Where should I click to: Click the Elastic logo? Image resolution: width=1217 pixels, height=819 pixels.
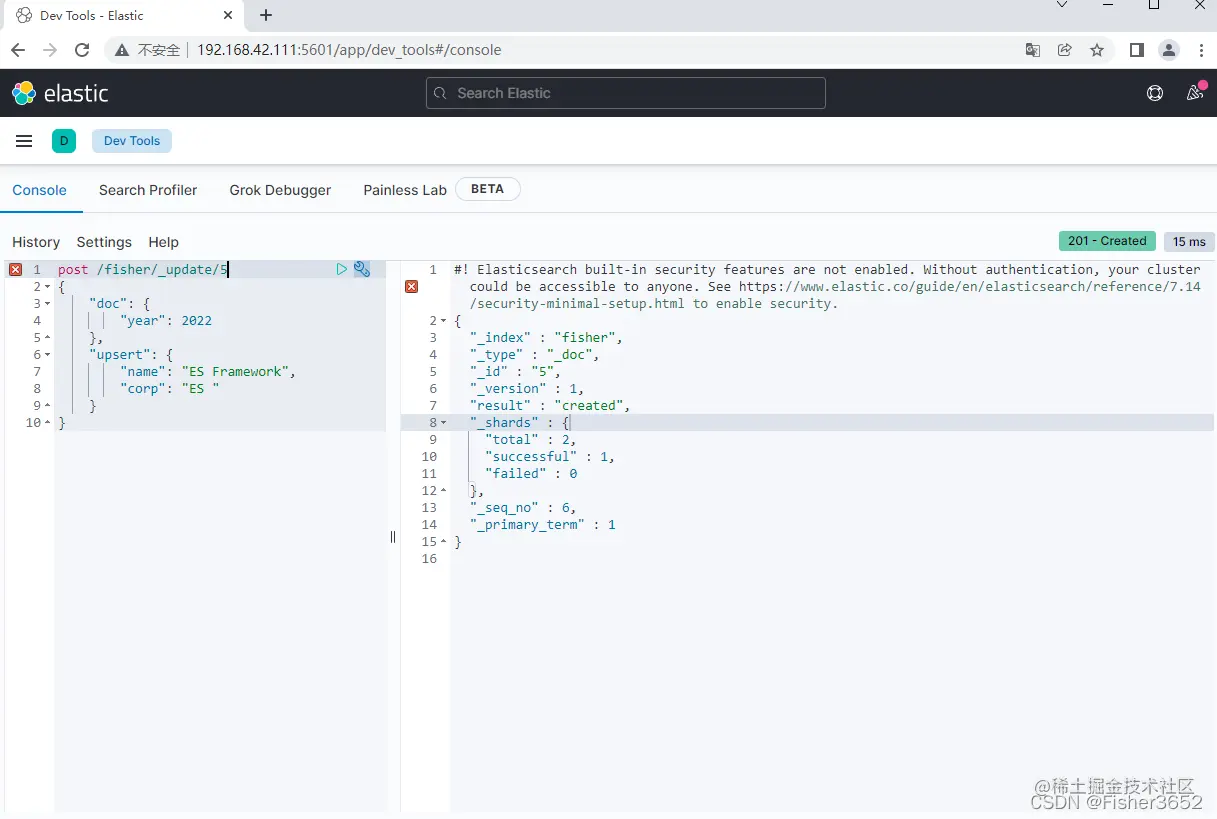click(x=60, y=93)
